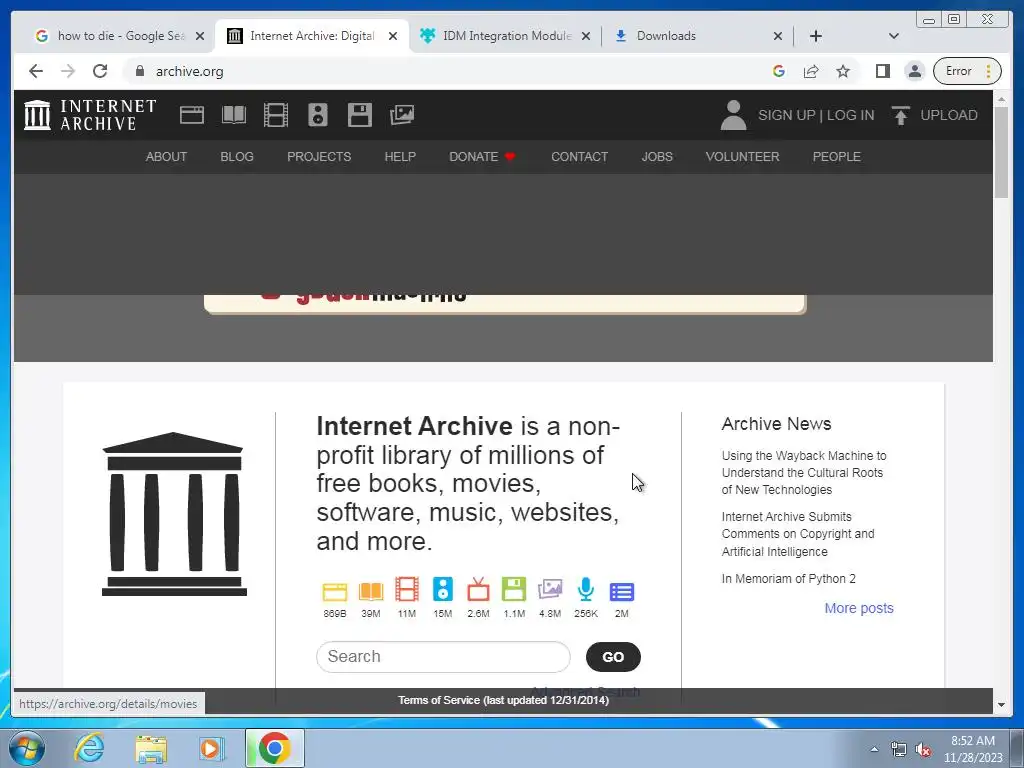Open the 2M collections list icon
Screen dimensions: 1024x768
click(622, 592)
